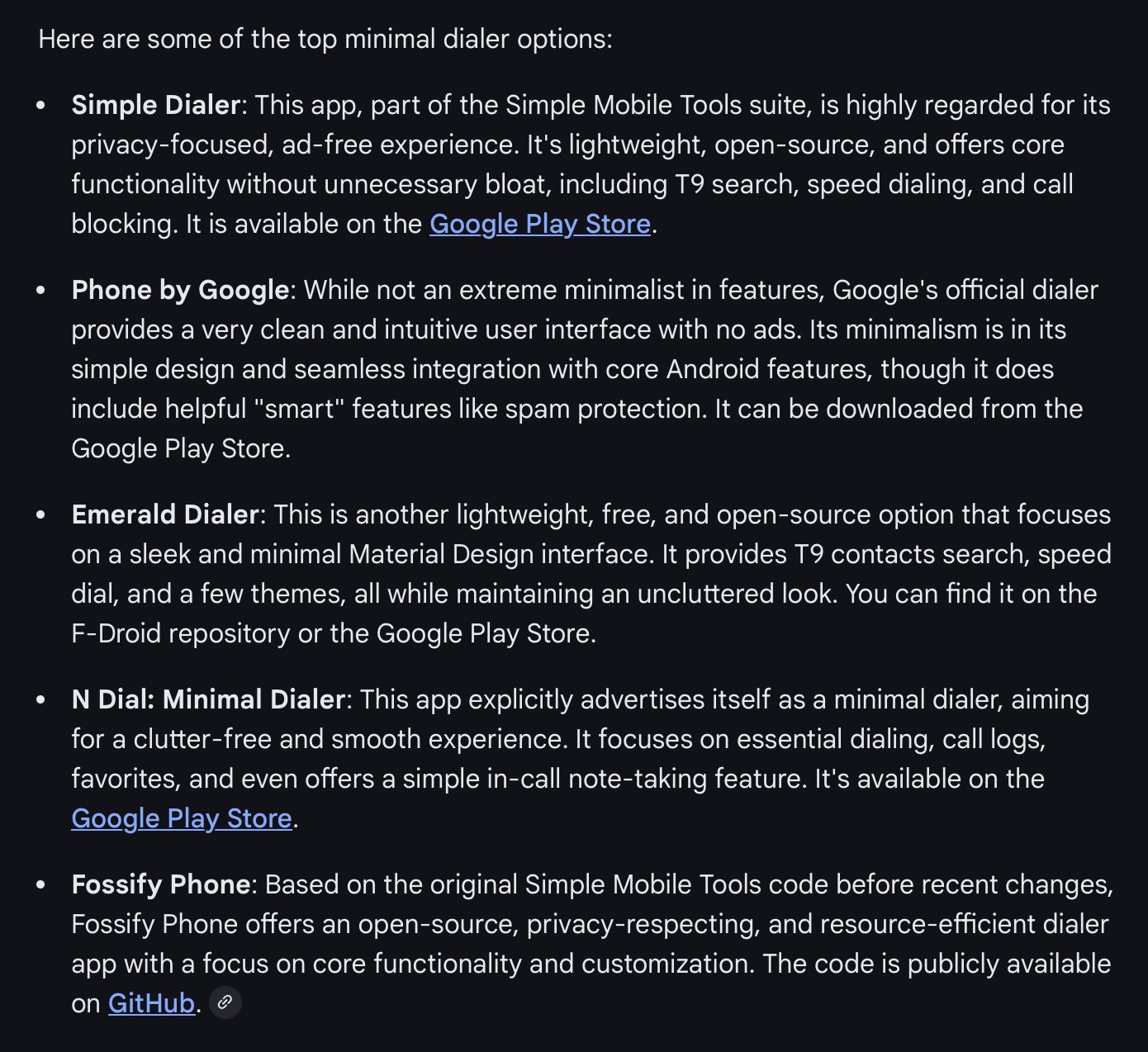The image size is (1148, 1052).
Task: Click the bold "N Dial: Minimal Dialer" title
Action: (208, 699)
